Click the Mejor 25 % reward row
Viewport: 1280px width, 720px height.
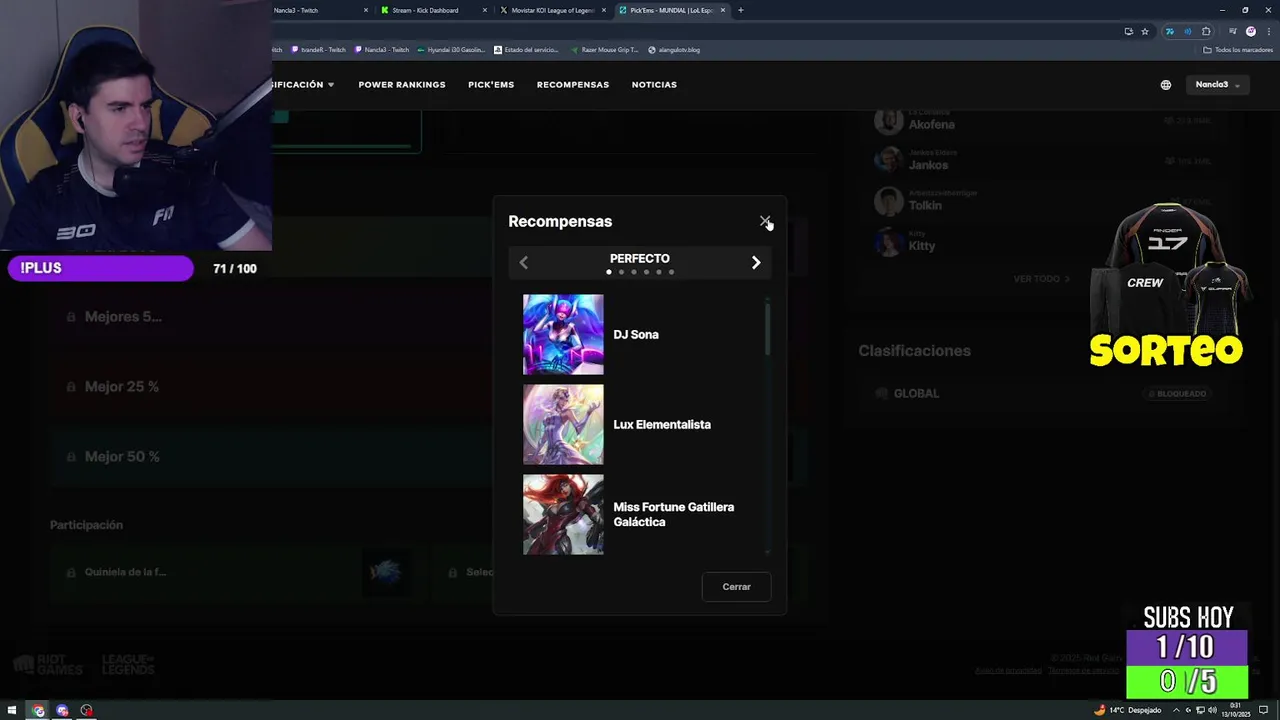tap(430, 386)
